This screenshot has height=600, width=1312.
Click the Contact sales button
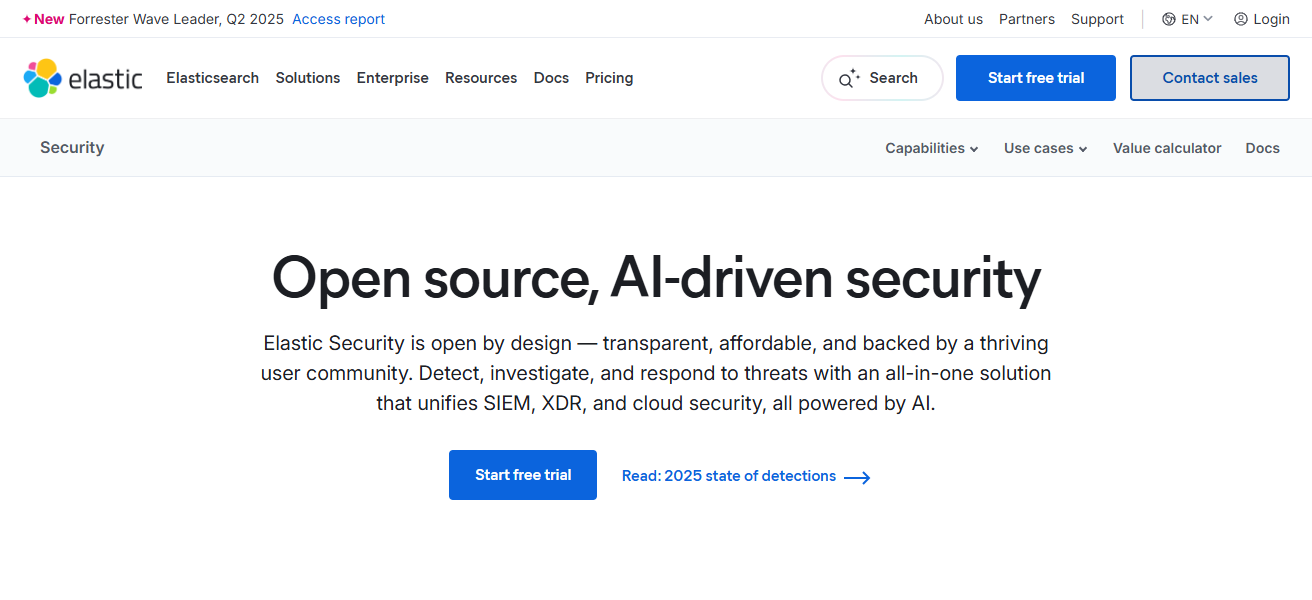tap(1209, 77)
